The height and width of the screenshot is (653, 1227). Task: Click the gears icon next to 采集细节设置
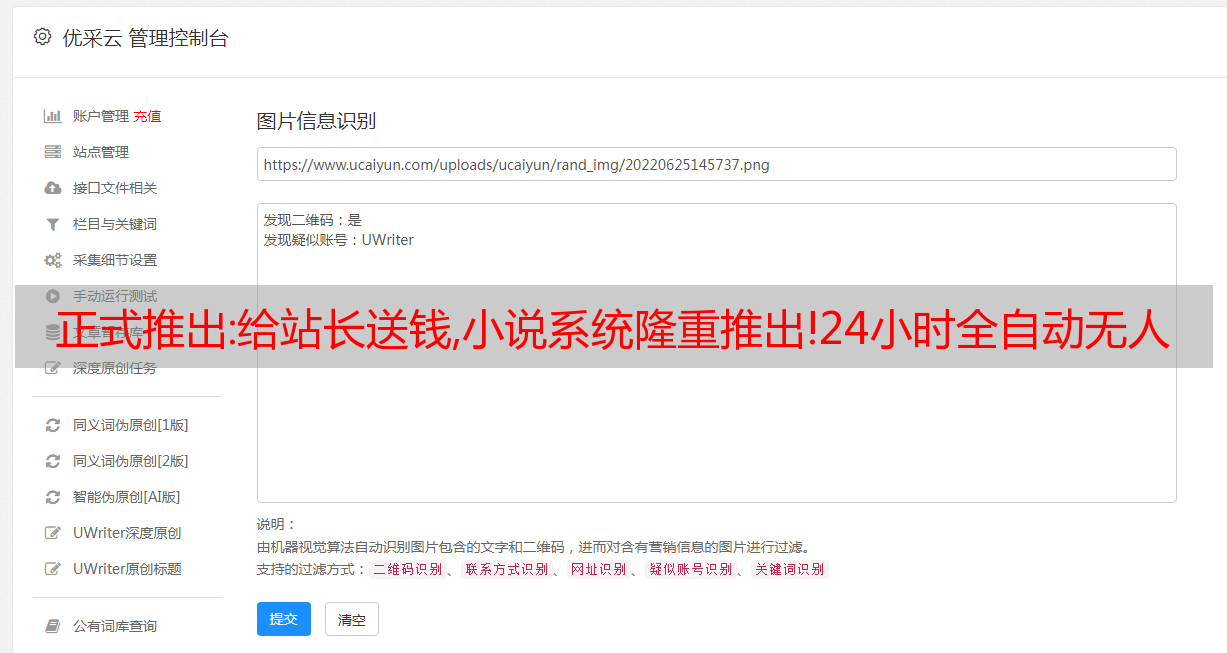click(53, 260)
